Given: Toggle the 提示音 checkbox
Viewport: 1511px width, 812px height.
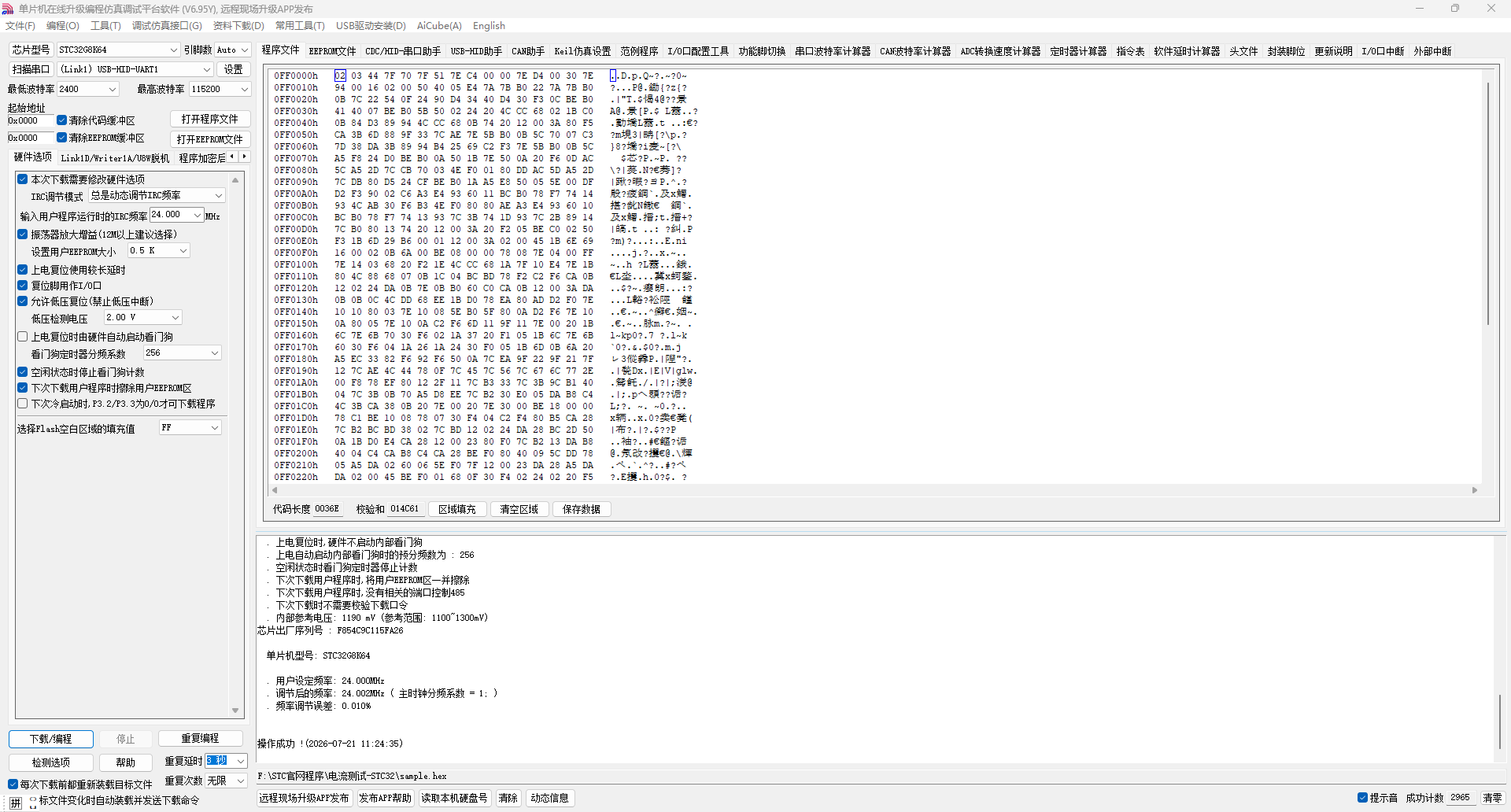Looking at the screenshot, I should point(1362,798).
